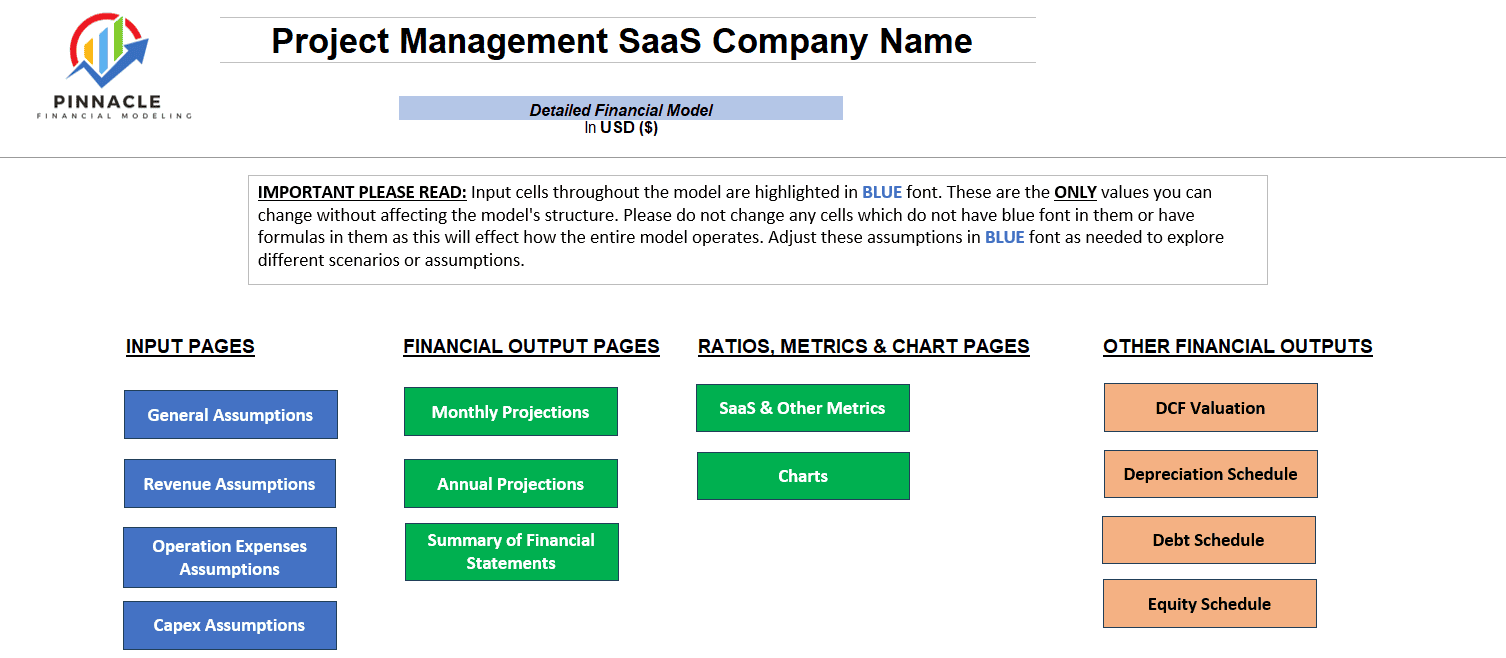The image size is (1506, 658).
Task: Open the General Assumptions page
Action: [231, 415]
